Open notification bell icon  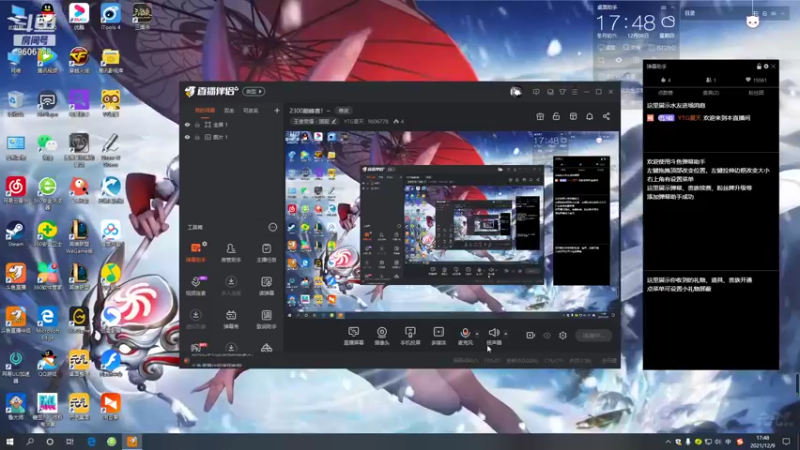pos(589,116)
